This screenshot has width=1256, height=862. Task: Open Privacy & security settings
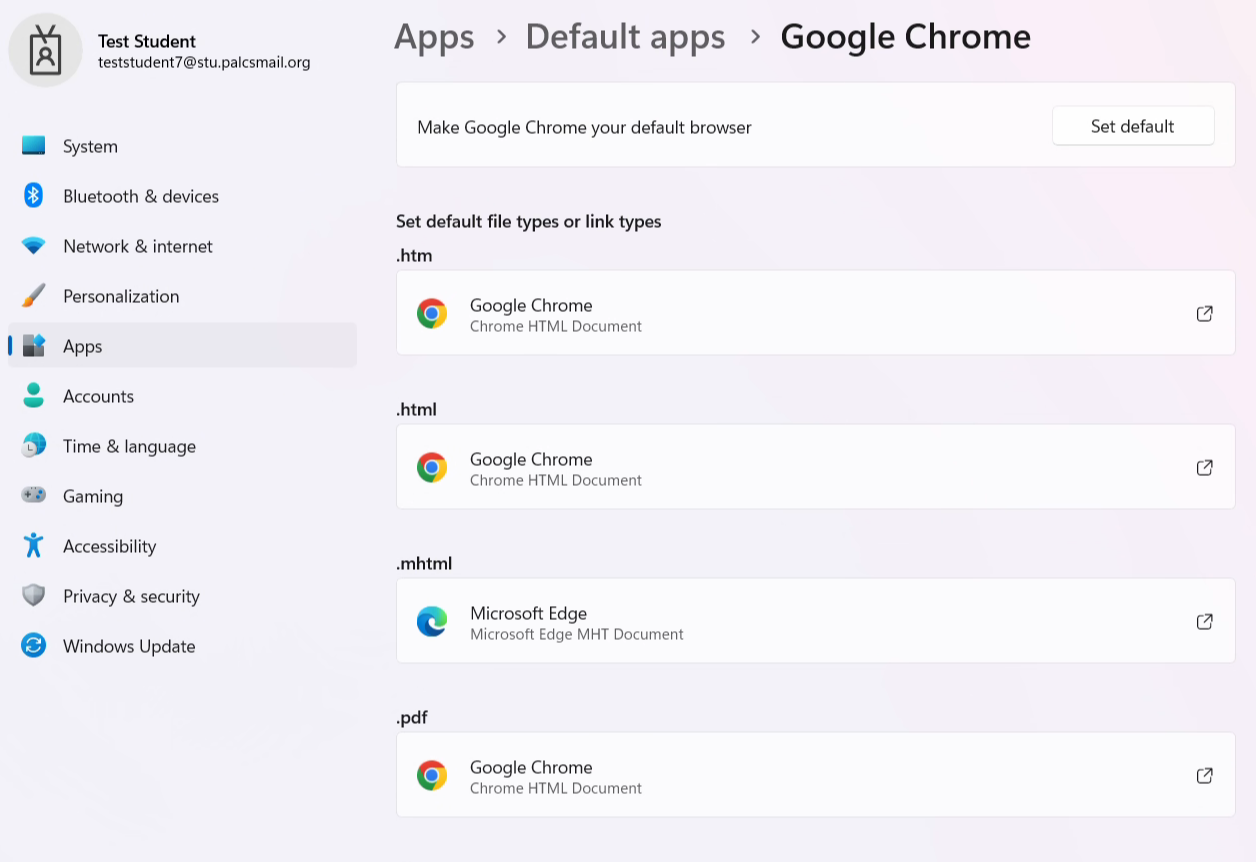(x=182, y=596)
